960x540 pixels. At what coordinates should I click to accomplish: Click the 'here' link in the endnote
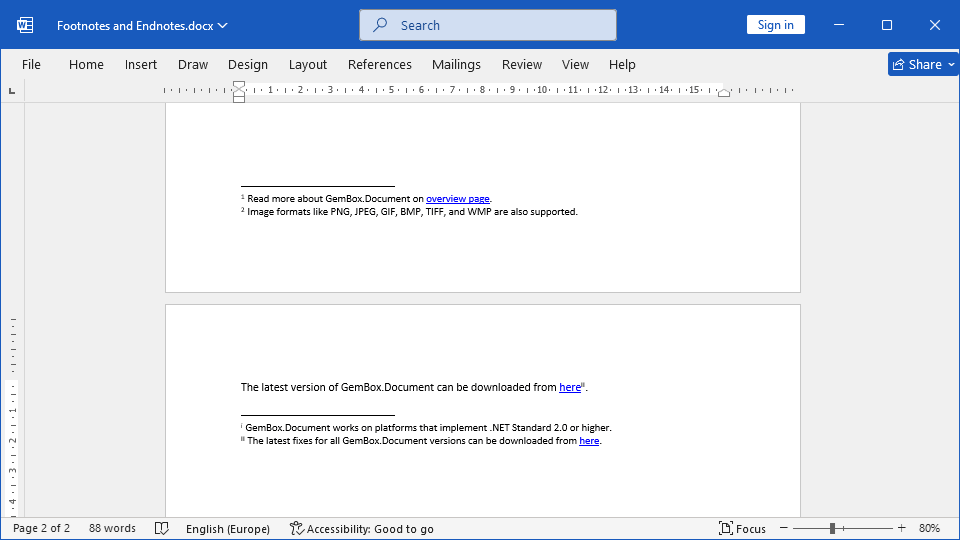[x=589, y=441]
